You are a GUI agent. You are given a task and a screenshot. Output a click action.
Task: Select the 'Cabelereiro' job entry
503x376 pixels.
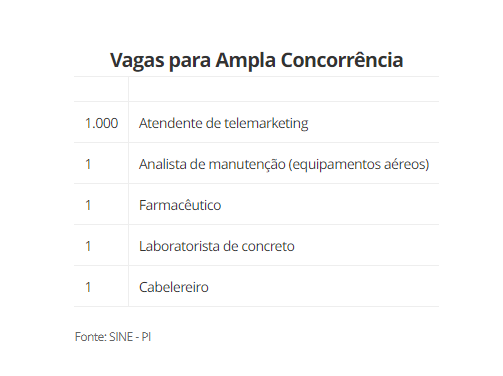(x=174, y=287)
